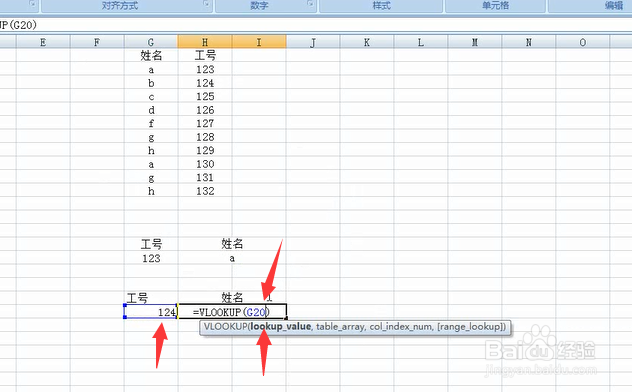This screenshot has height=392, width=632.
Task: Select name cell 'd' in column G
Action: click(151, 110)
